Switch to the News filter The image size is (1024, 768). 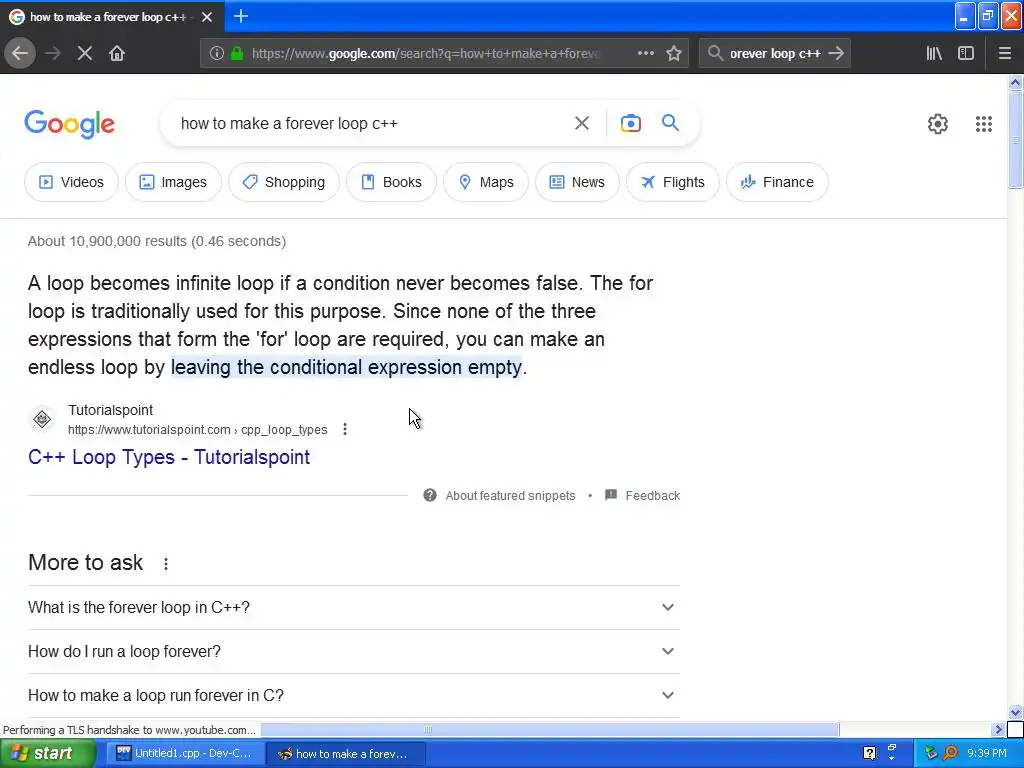(x=577, y=182)
